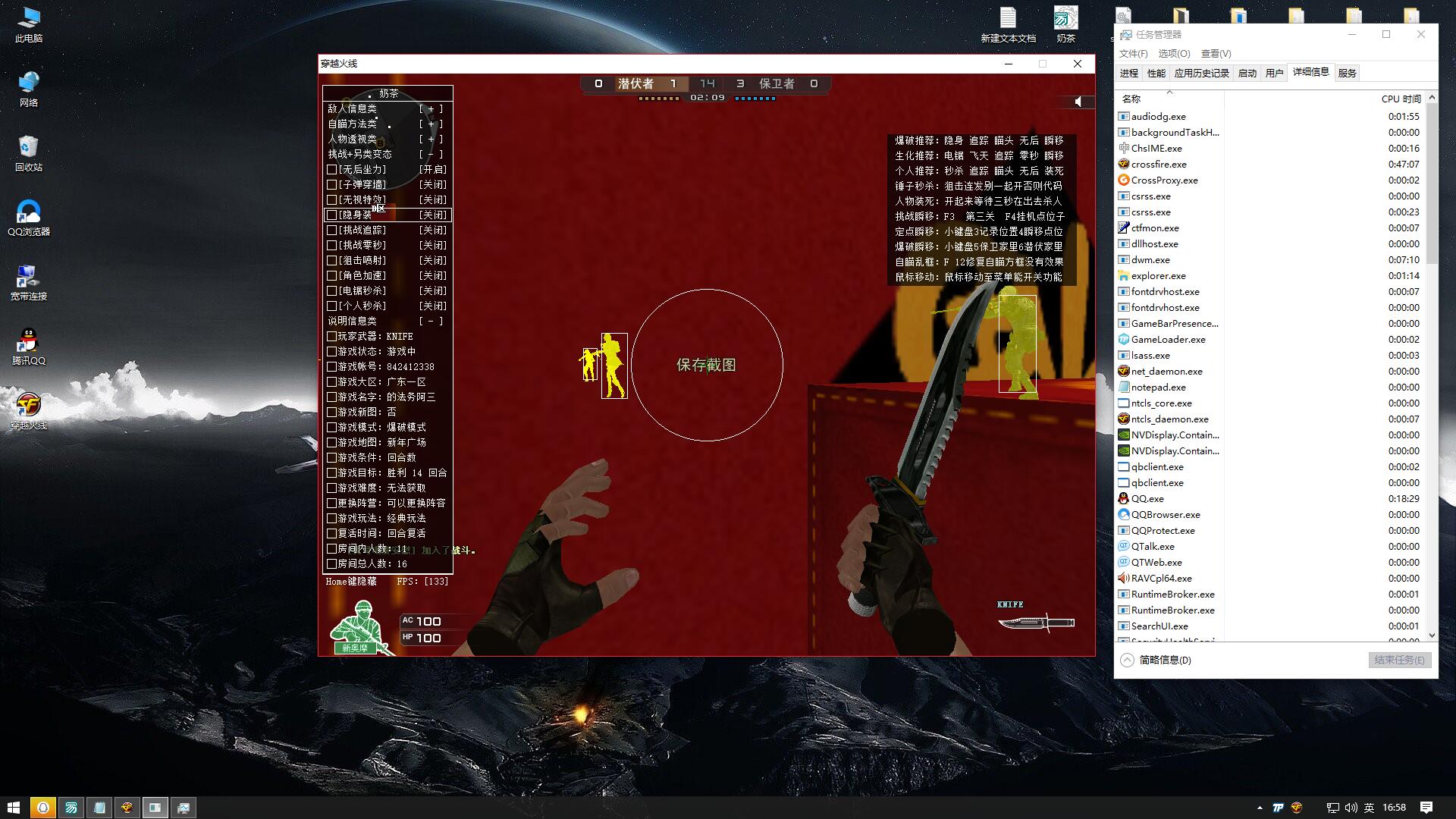Open the Windows Start button
The image size is (1456, 819).
(x=14, y=808)
